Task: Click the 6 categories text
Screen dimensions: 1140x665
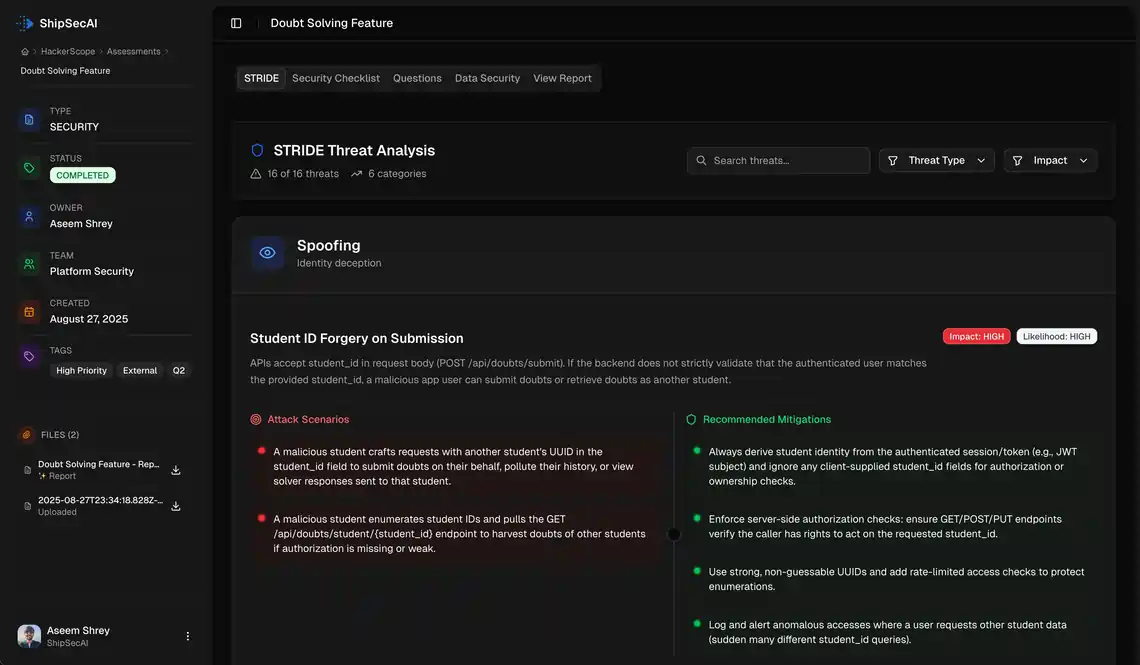Action: 397,174
